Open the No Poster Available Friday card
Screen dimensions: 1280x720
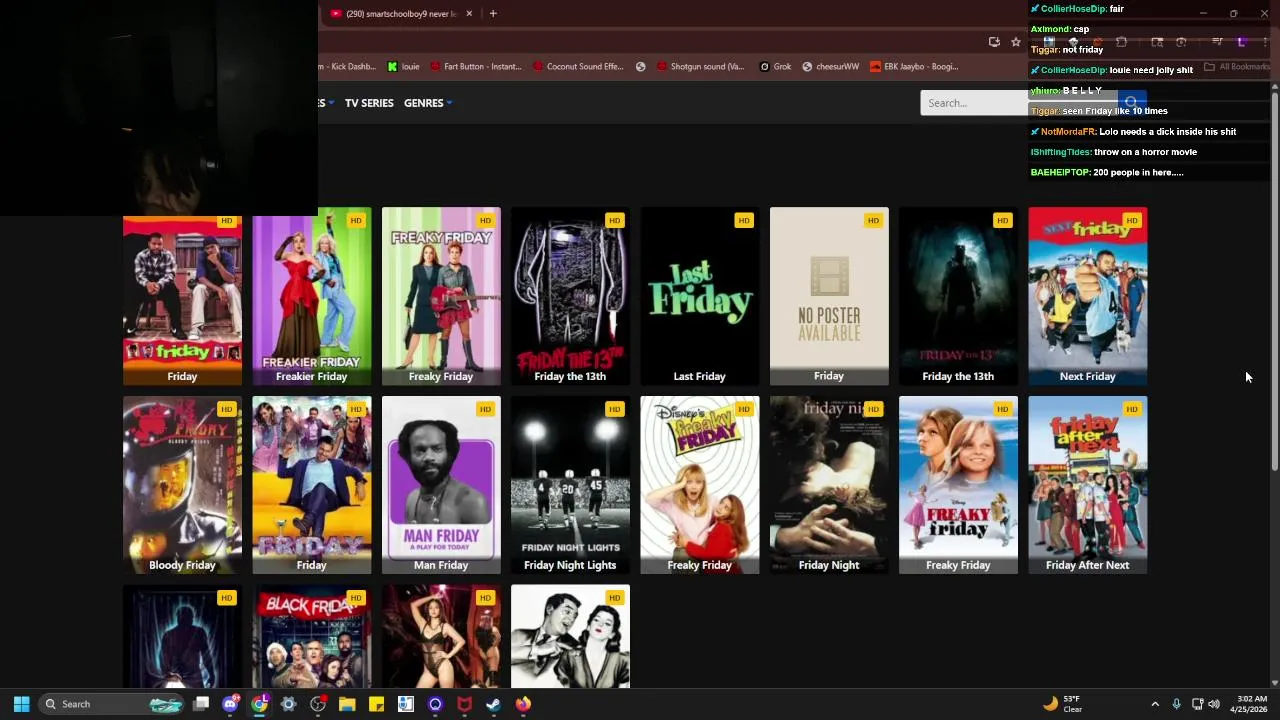tap(829, 296)
